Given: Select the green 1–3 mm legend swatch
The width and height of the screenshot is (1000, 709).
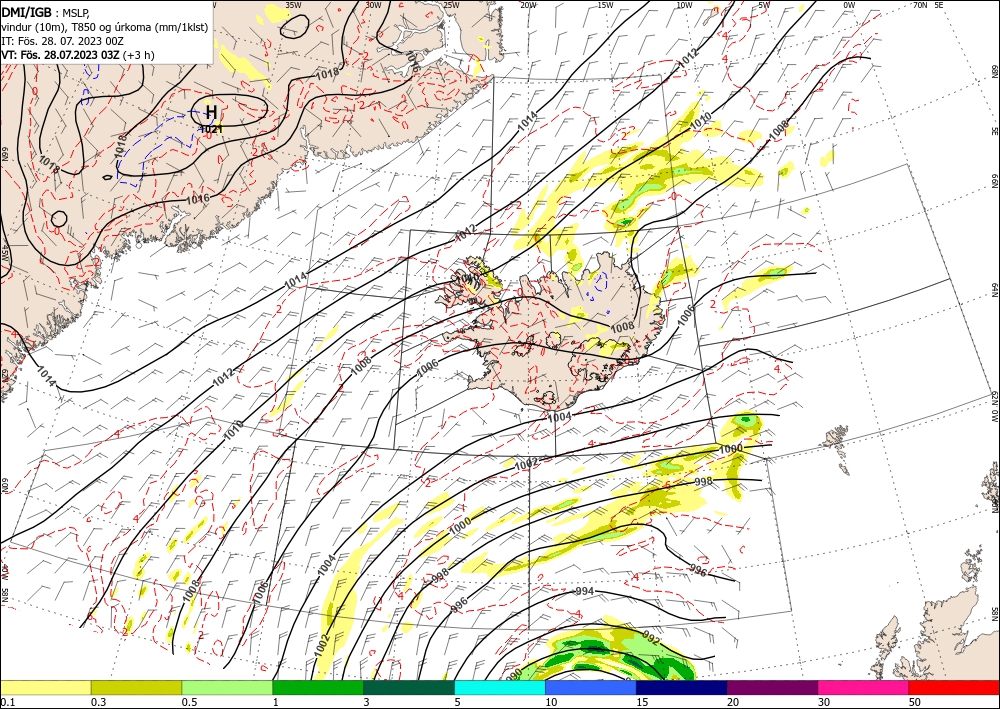Looking at the screenshot, I should (x=318, y=687).
